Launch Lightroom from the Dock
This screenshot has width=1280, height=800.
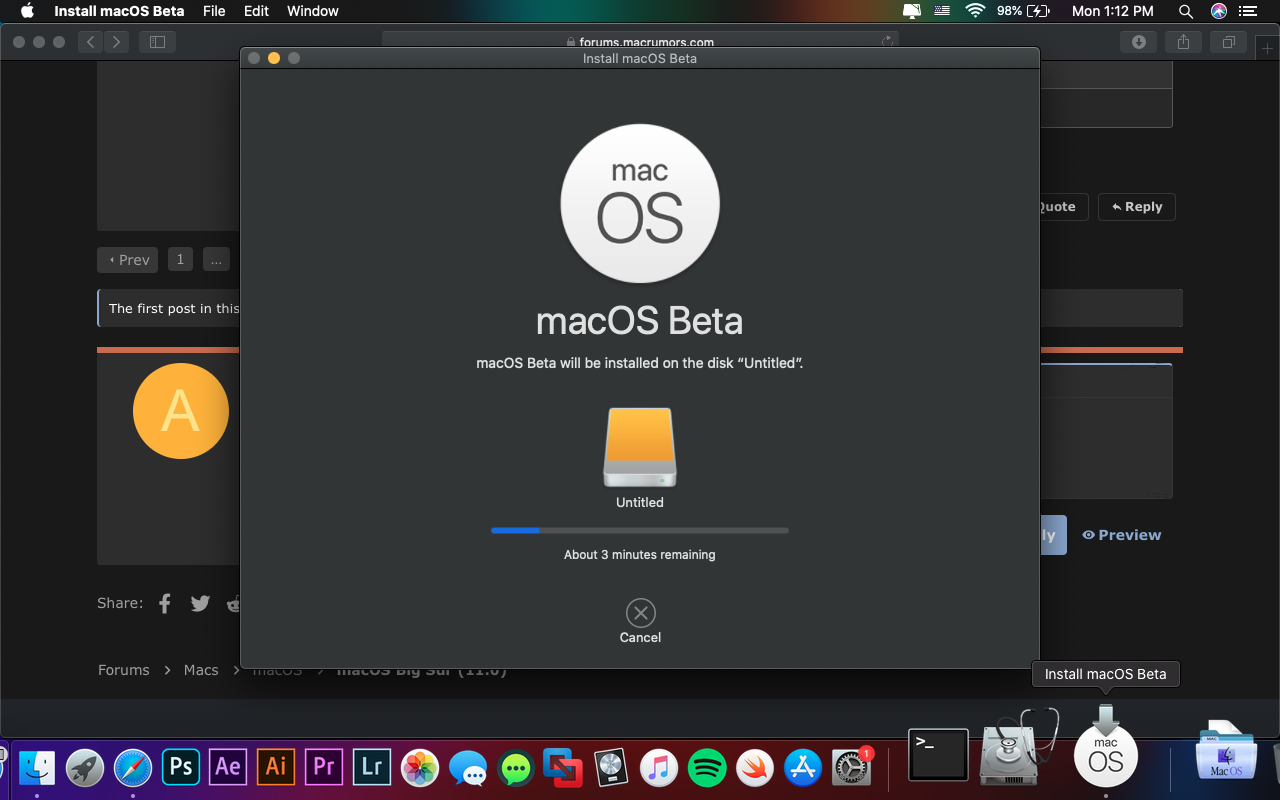coord(372,767)
